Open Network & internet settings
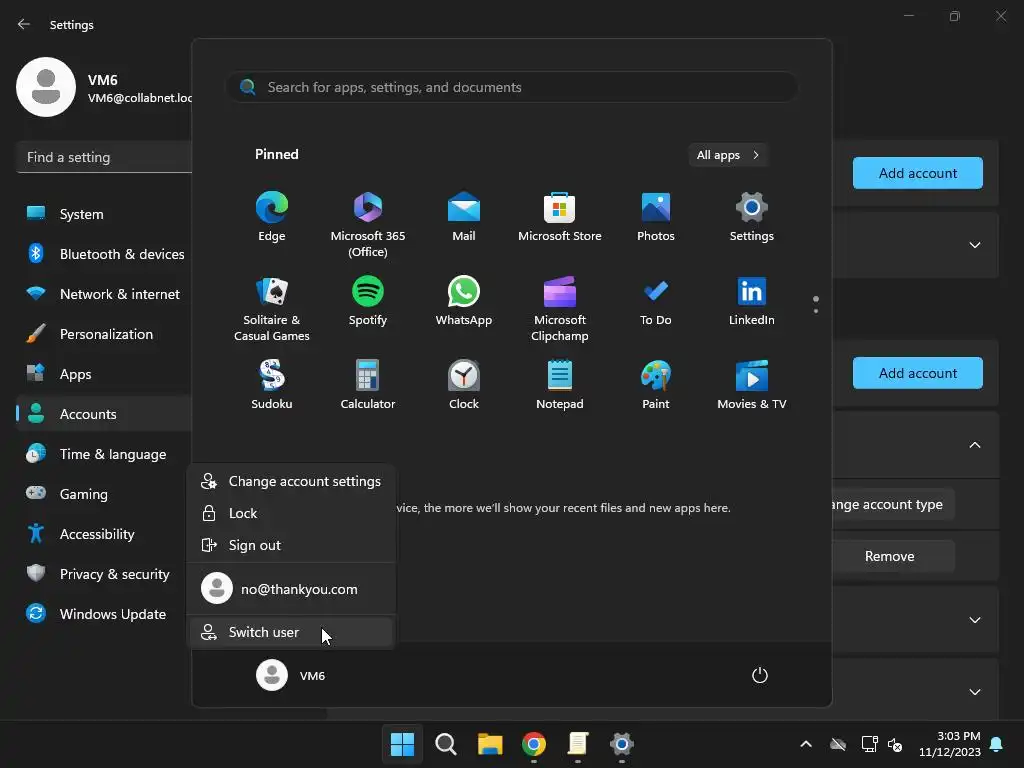1024x768 pixels. coord(104,294)
